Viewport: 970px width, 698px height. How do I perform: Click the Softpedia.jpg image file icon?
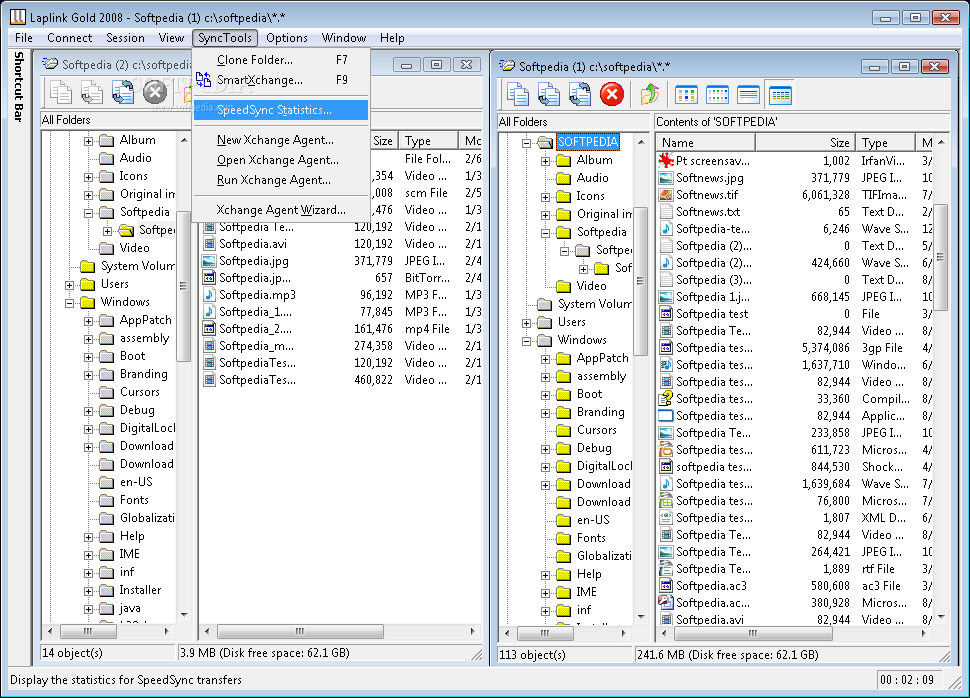point(209,261)
